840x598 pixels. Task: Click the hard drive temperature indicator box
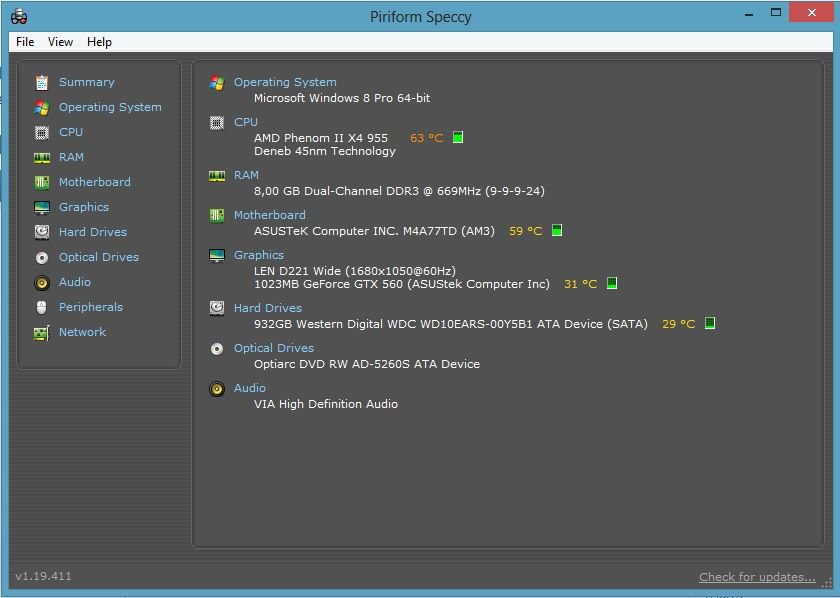click(x=710, y=324)
